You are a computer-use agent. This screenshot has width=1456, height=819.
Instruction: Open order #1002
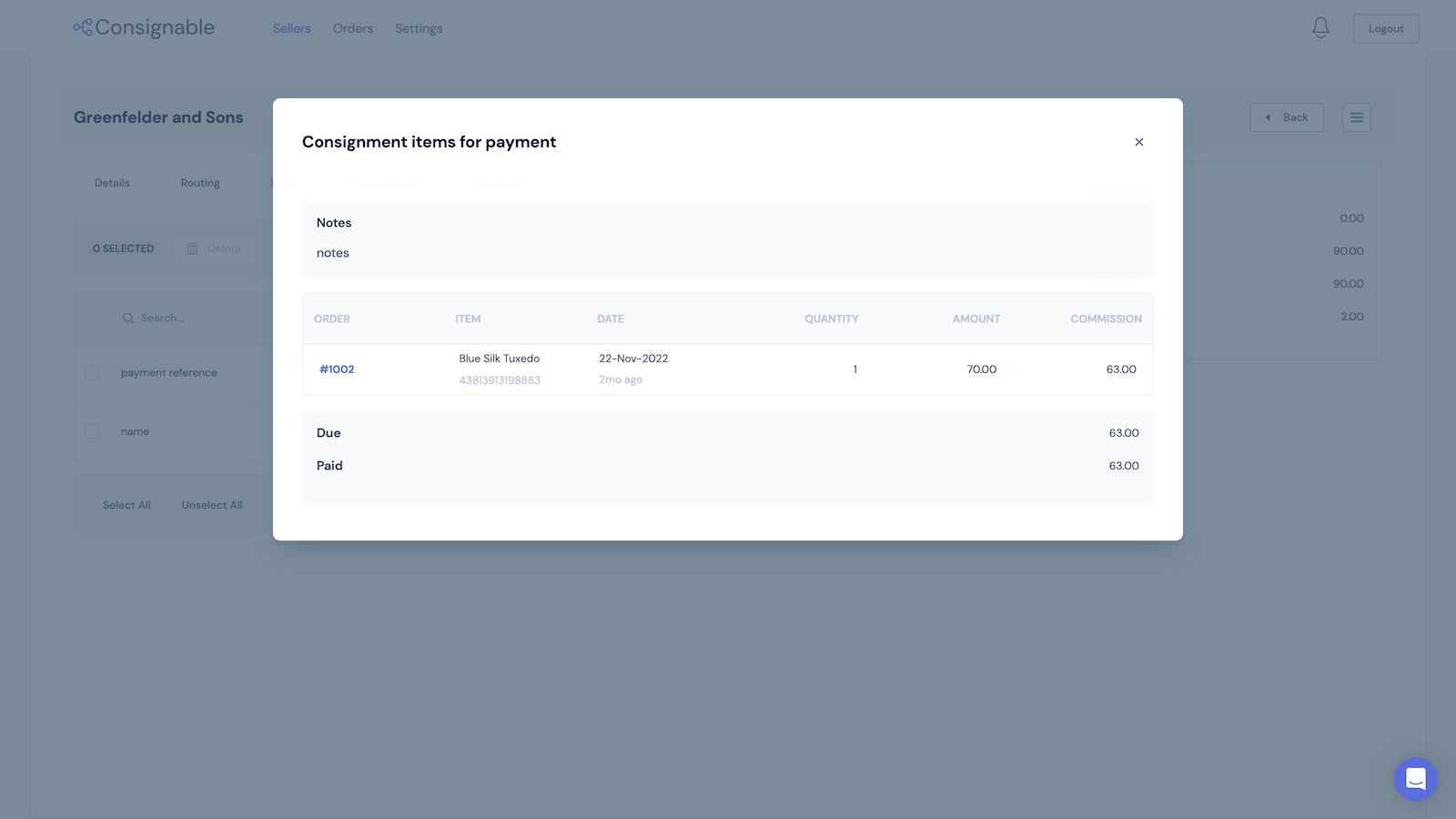(337, 369)
